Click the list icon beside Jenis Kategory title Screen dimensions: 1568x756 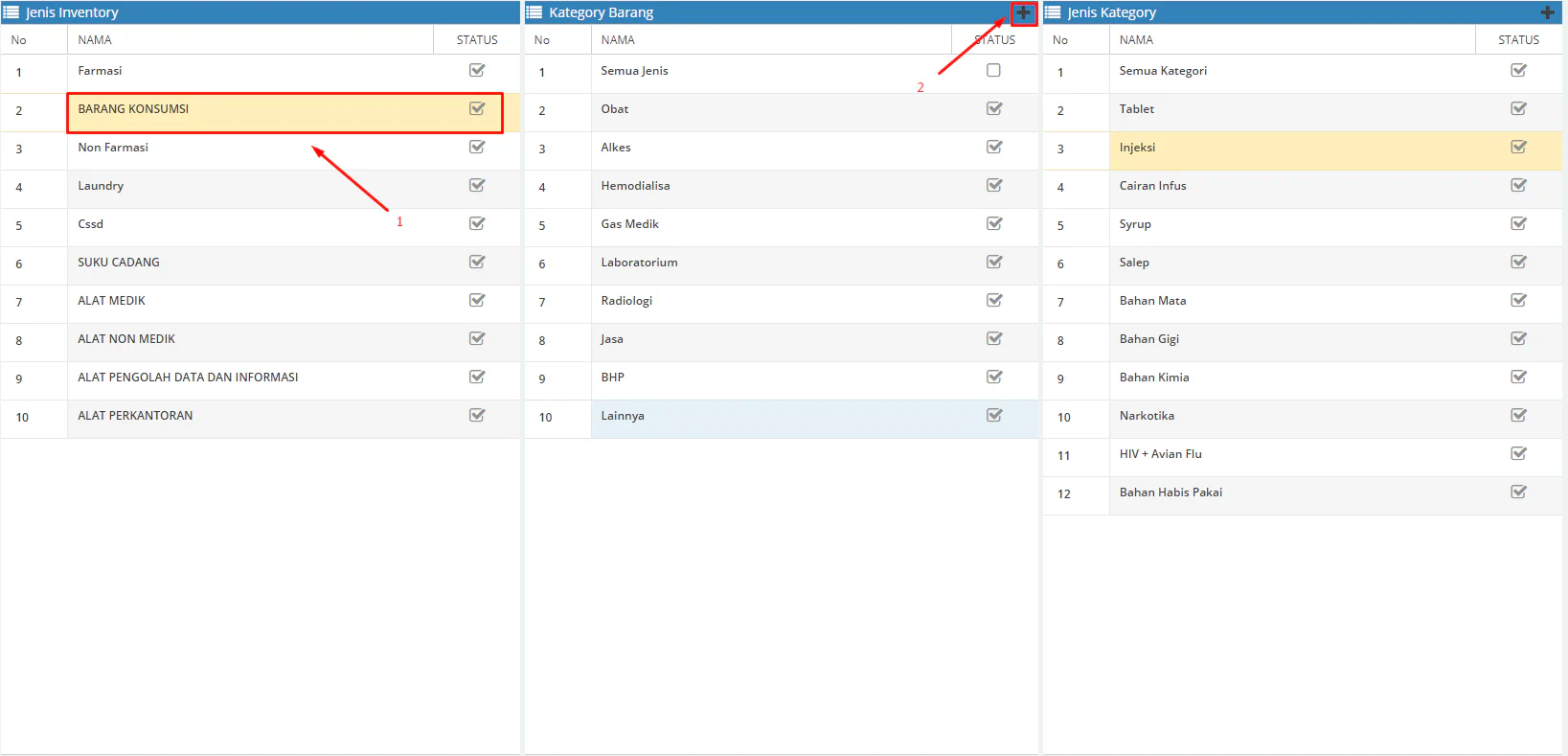pos(1053,12)
